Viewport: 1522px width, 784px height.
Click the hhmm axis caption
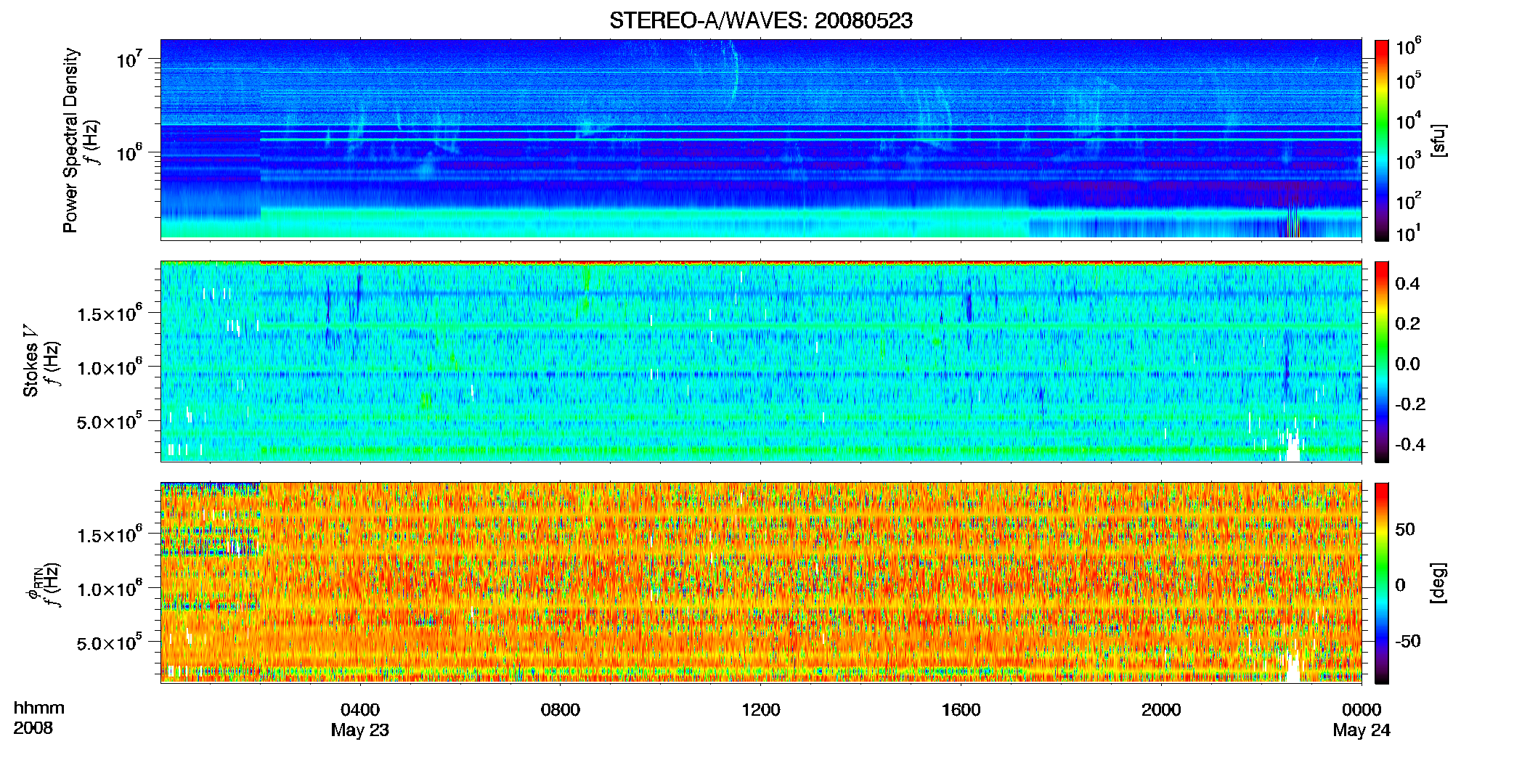click(x=39, y=709)
